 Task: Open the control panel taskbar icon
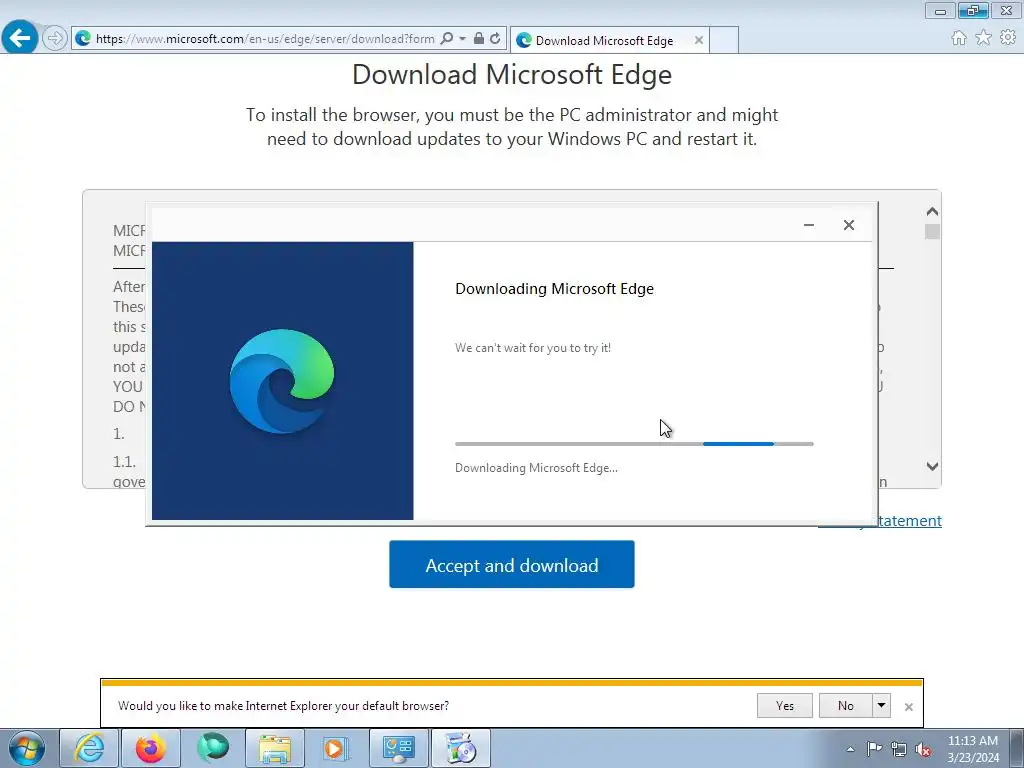point(398,748)
